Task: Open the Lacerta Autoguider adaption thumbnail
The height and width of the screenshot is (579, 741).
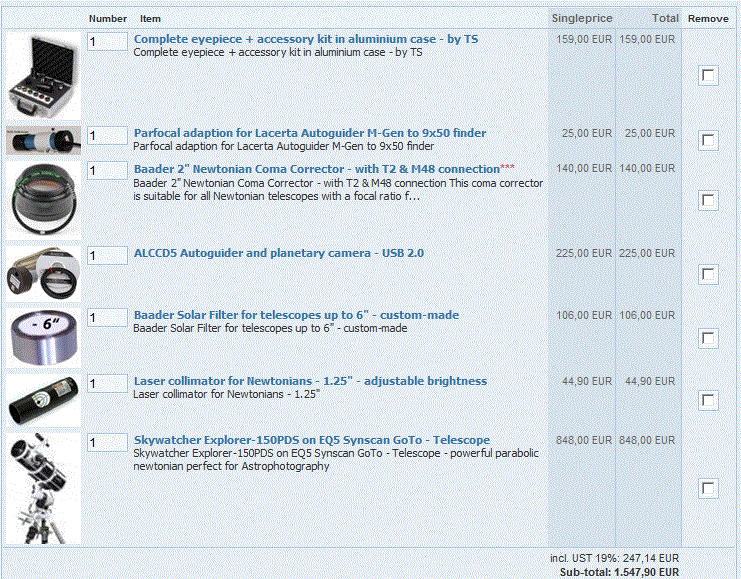Action: coord(43,140)
